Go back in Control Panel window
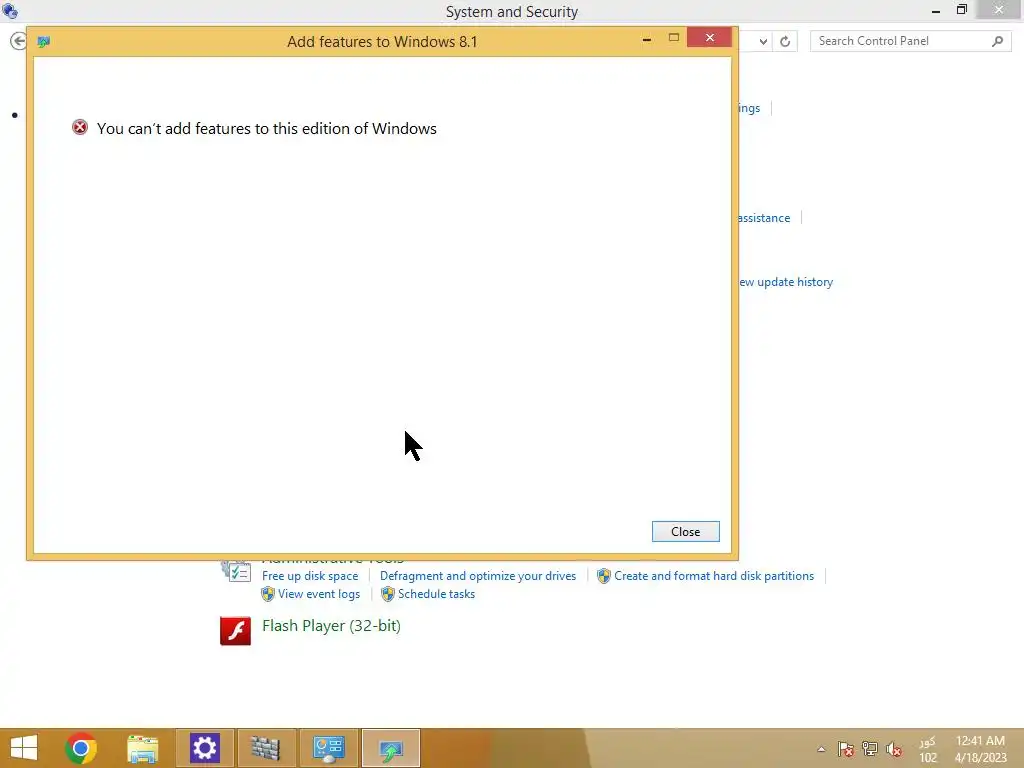The image size is (1024, 768). point(18,41)
